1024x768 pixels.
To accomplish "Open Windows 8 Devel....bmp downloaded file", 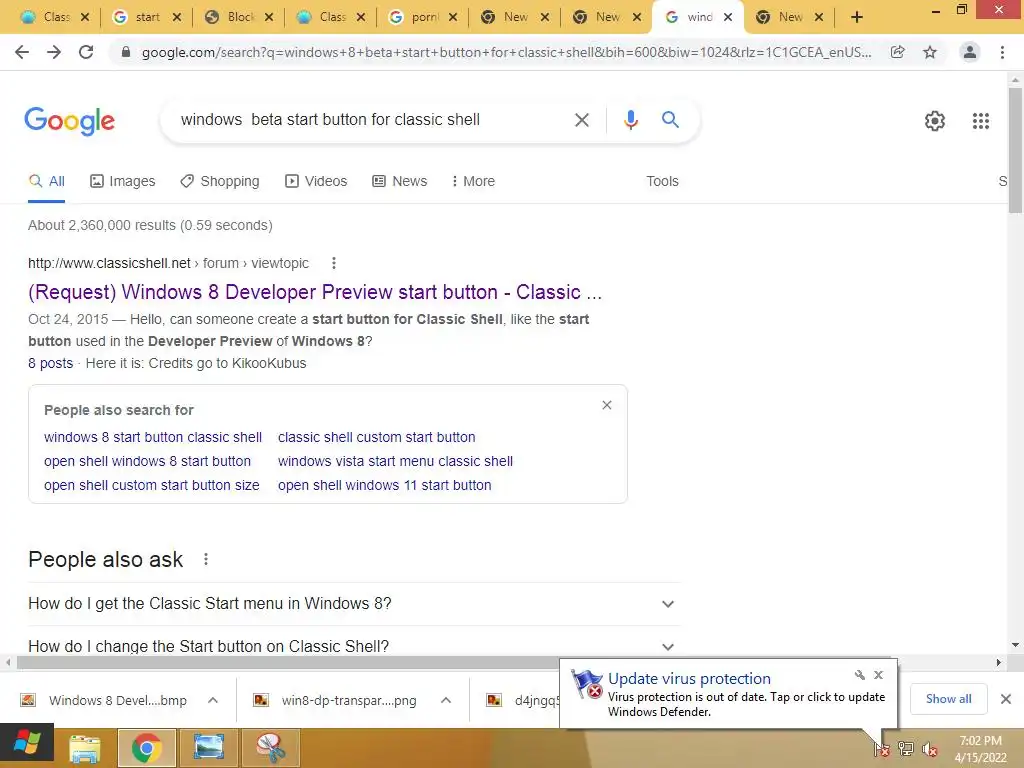I will (104, 700).
